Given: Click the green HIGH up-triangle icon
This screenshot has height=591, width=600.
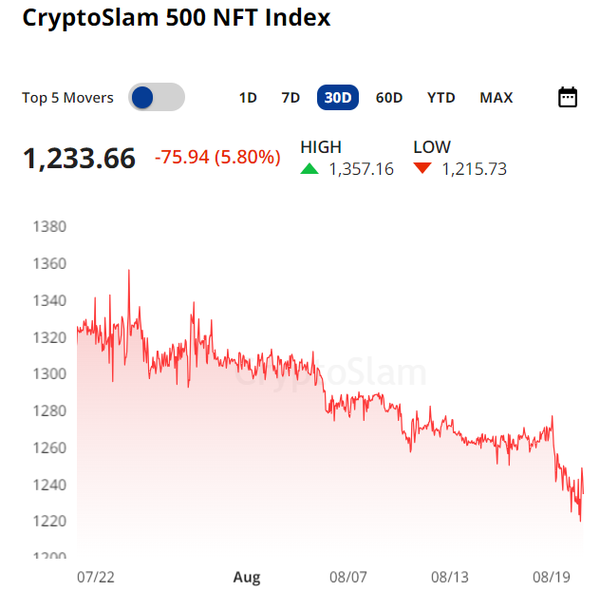Looking at the screenshot, I should tap(310, 169).
